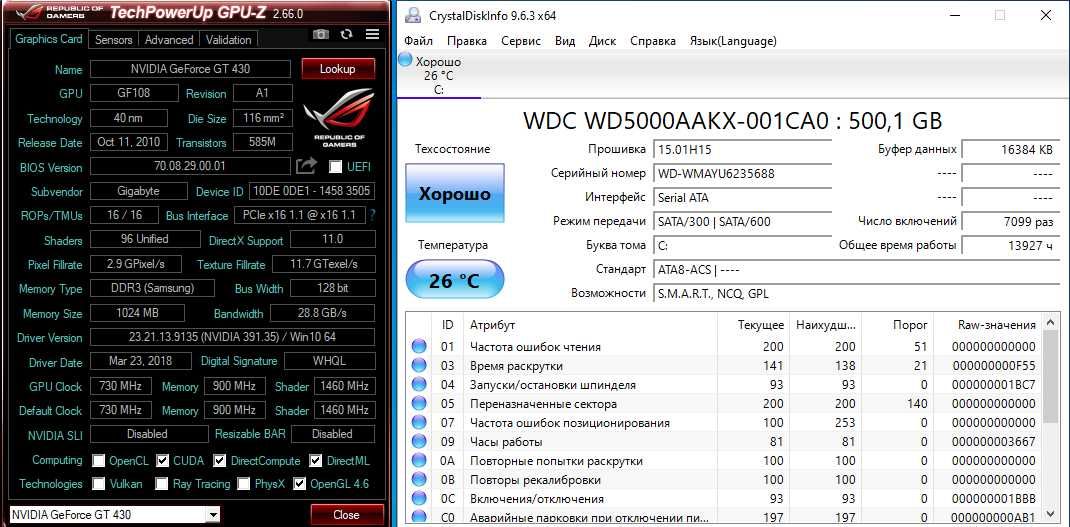Image resolution: width=1070 pixels, height=527 pixels.
Task: Click status orb for attribute 05
Action: click(419, 404)
